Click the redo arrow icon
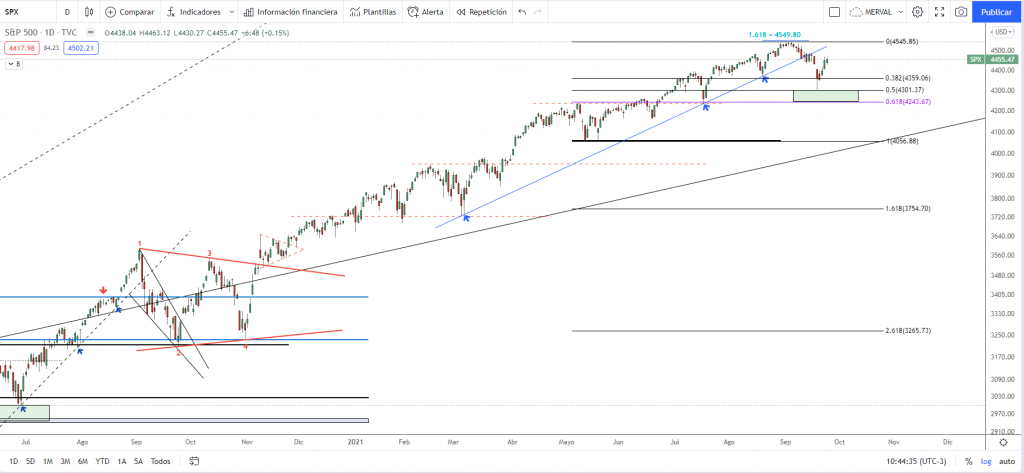The image size is (1024, 473). pos(537,12)
